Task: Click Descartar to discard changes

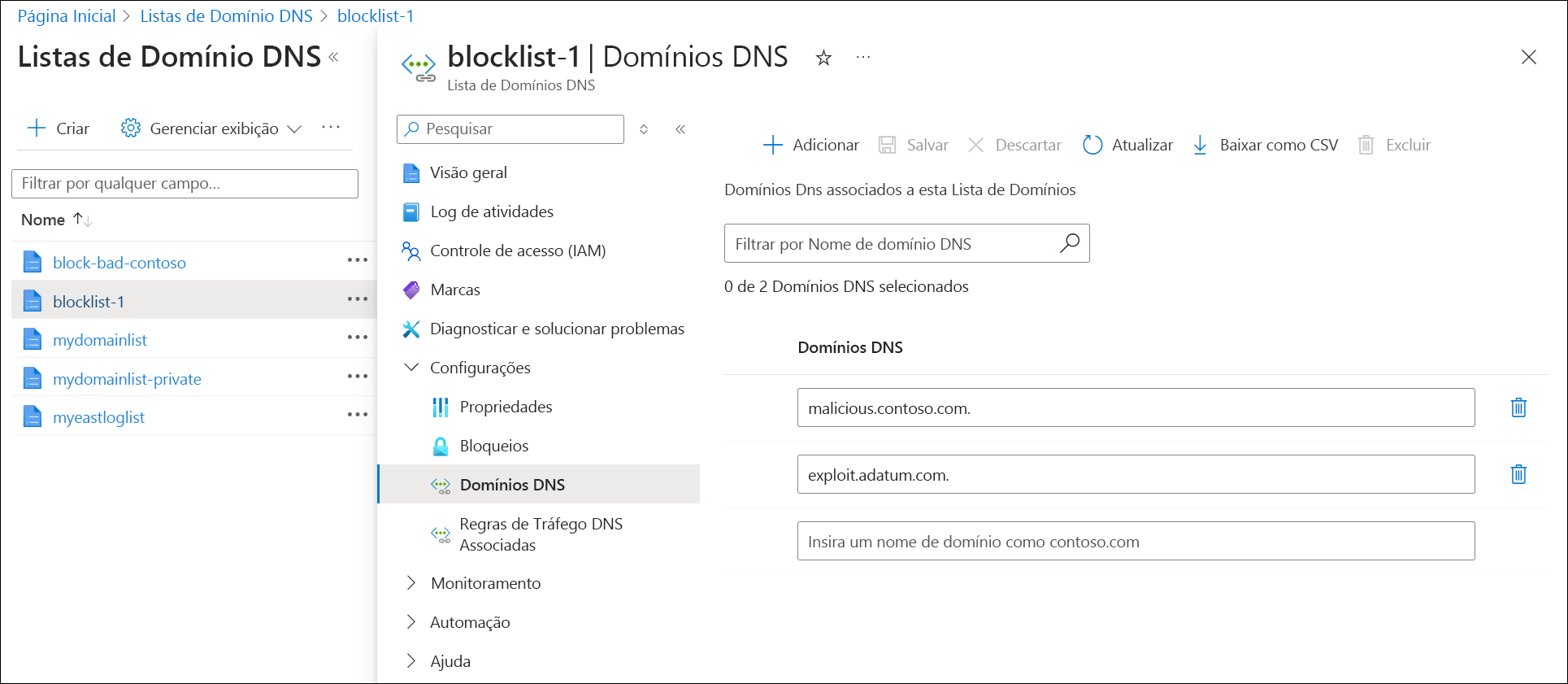Action: click(1014, 145)
